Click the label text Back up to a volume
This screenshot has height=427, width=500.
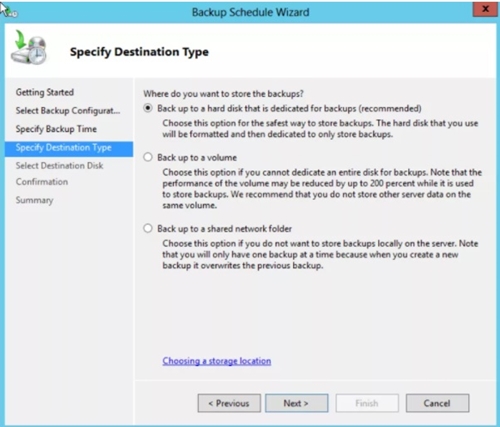197,157
